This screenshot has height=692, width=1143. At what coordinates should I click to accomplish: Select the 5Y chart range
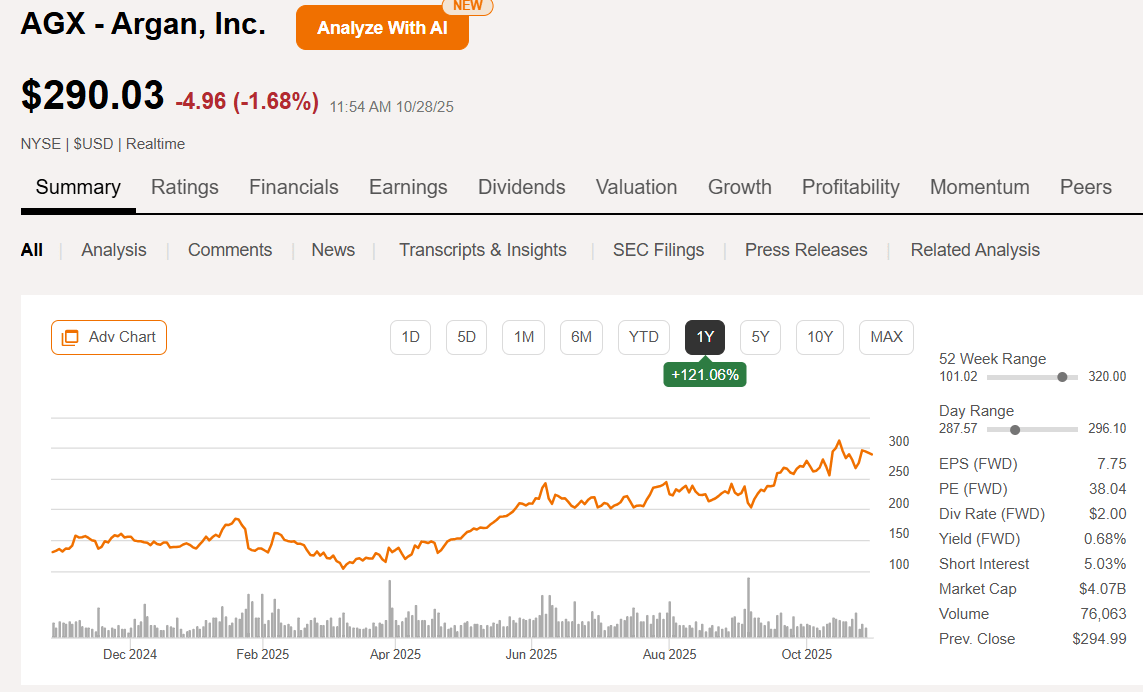(x=760, y=337)
